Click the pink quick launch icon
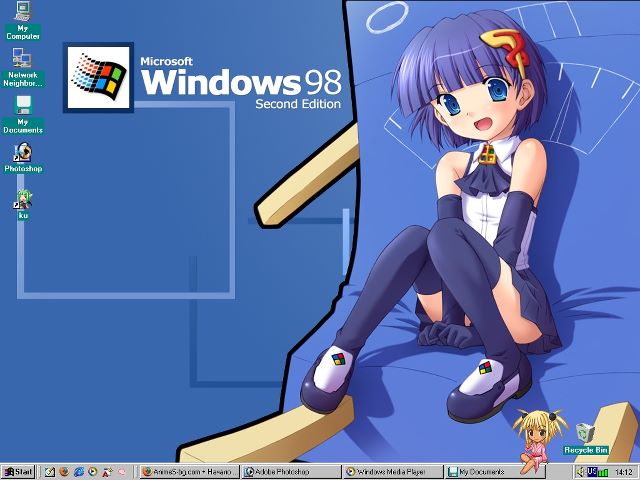The width and height of the screenshot is (640, 480). 122,472
